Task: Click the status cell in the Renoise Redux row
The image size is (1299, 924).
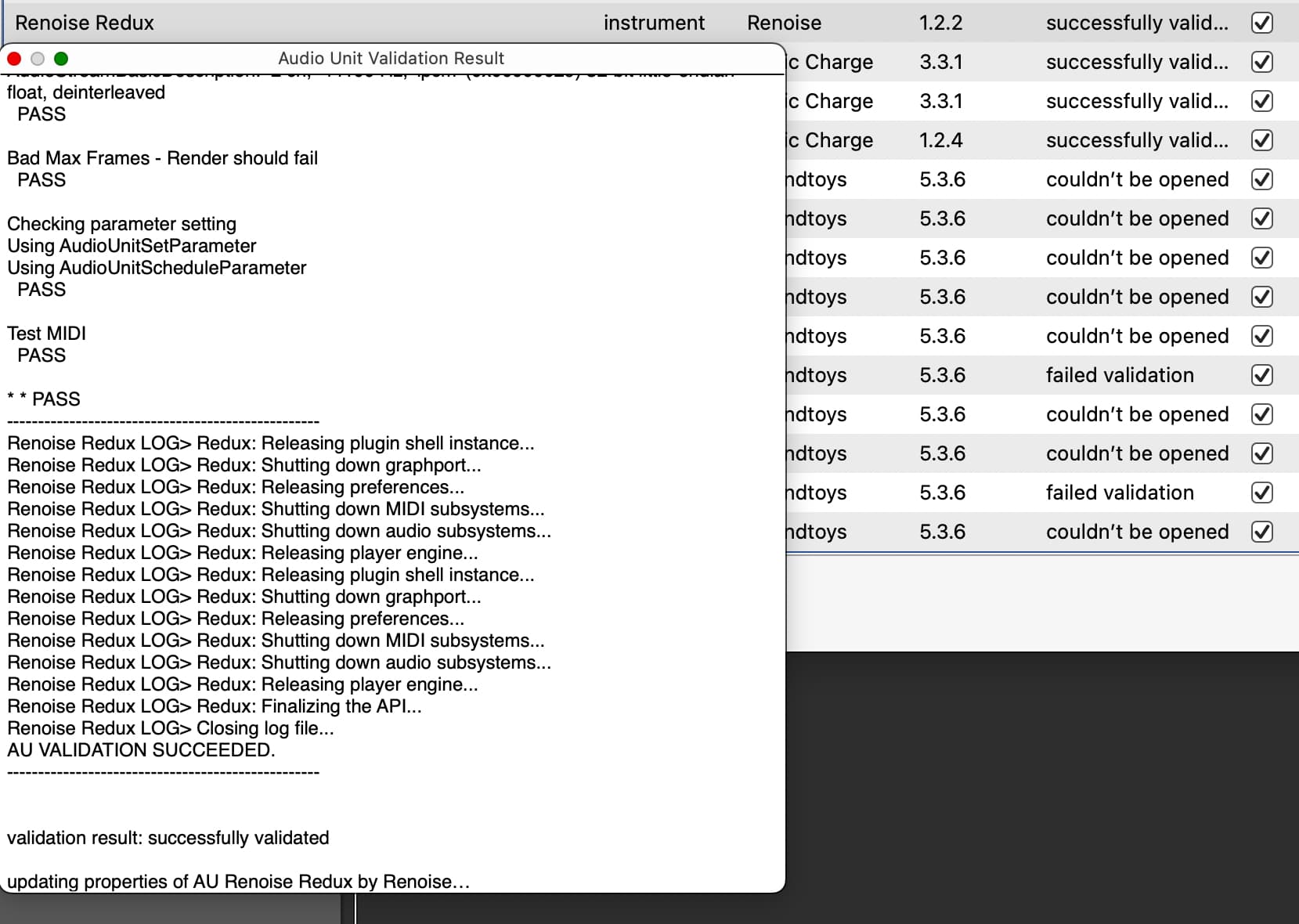Action: tap(1137, 23)
